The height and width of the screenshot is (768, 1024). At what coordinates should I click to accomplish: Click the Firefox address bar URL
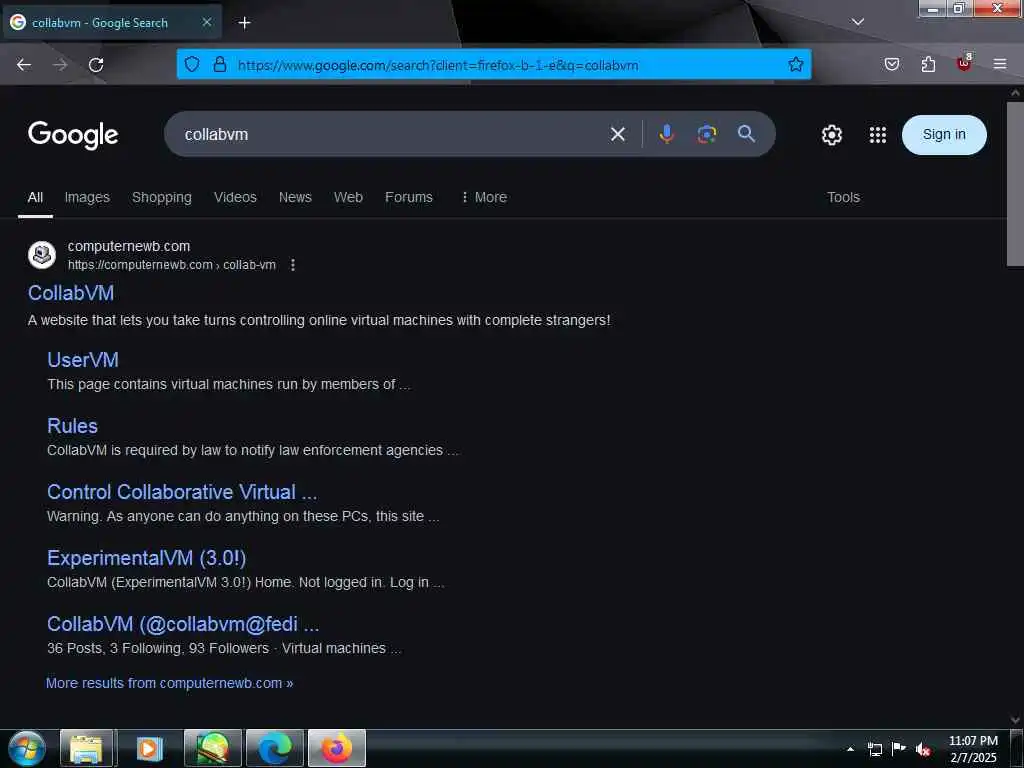(x=438, y=65)
